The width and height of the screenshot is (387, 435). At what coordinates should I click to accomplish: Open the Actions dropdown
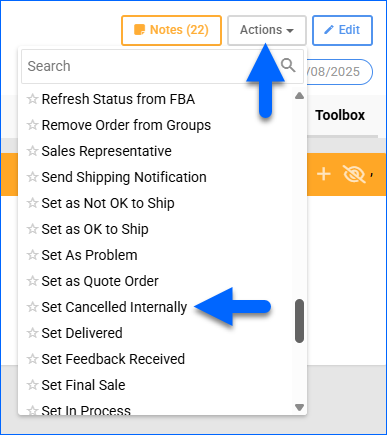267,30
